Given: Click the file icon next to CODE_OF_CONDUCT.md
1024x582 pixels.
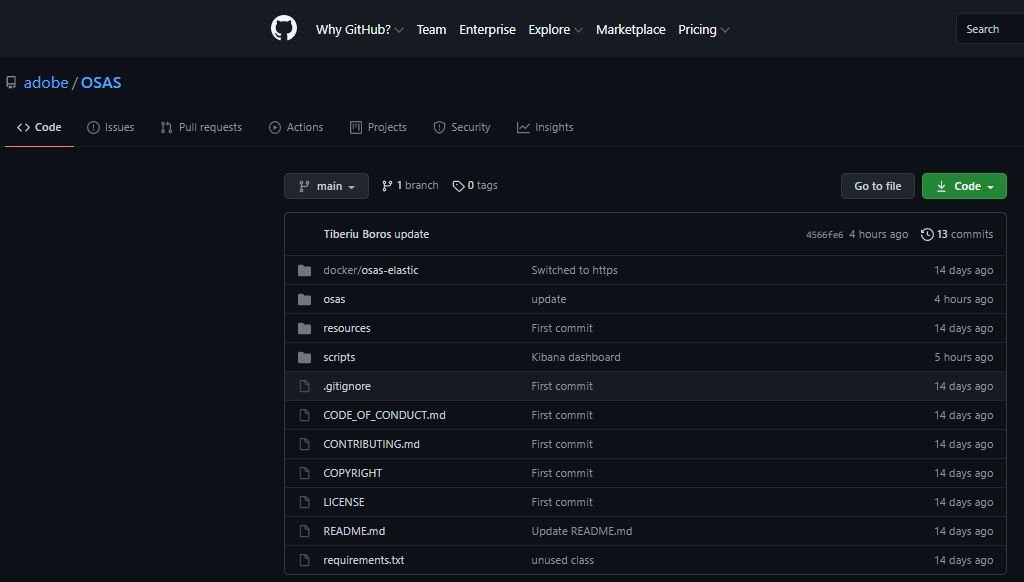Looking at the screenshot, I should click(304, 415).
